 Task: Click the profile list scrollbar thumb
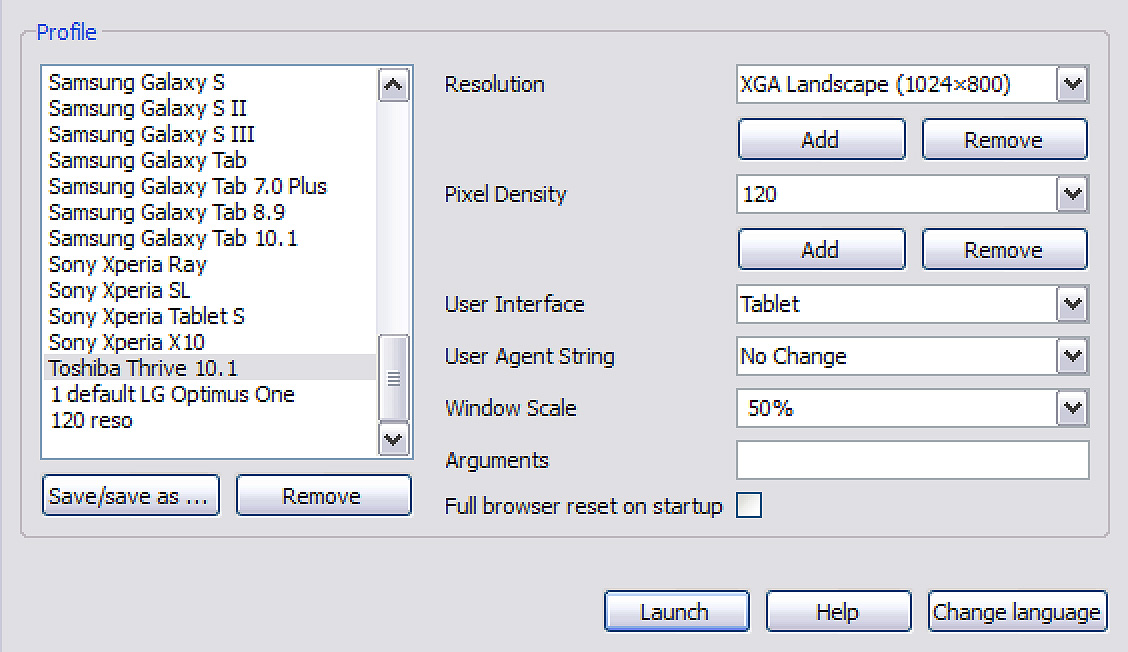pos(394,378)
